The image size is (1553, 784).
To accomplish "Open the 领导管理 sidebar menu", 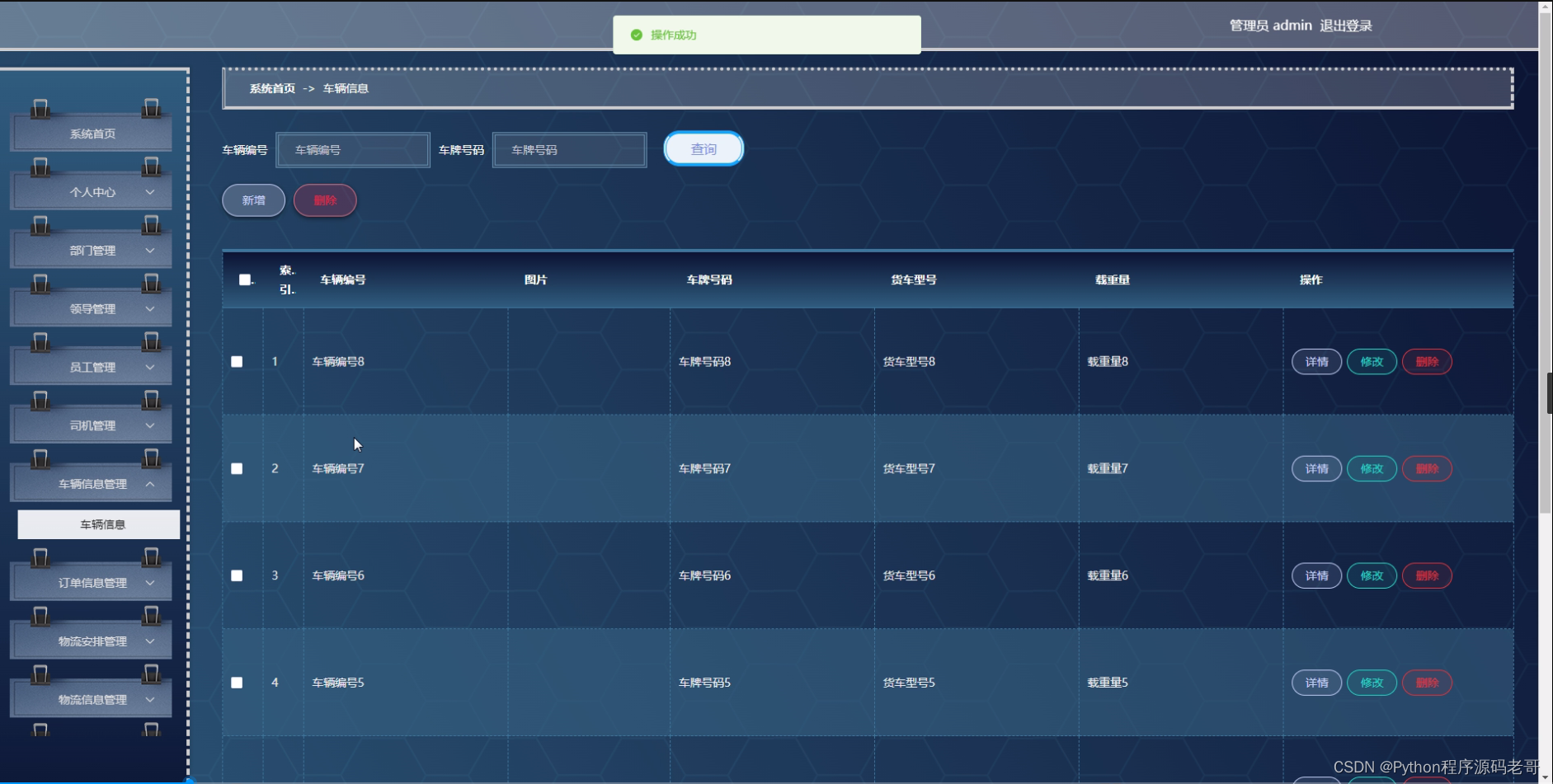I will pos(92,309).
